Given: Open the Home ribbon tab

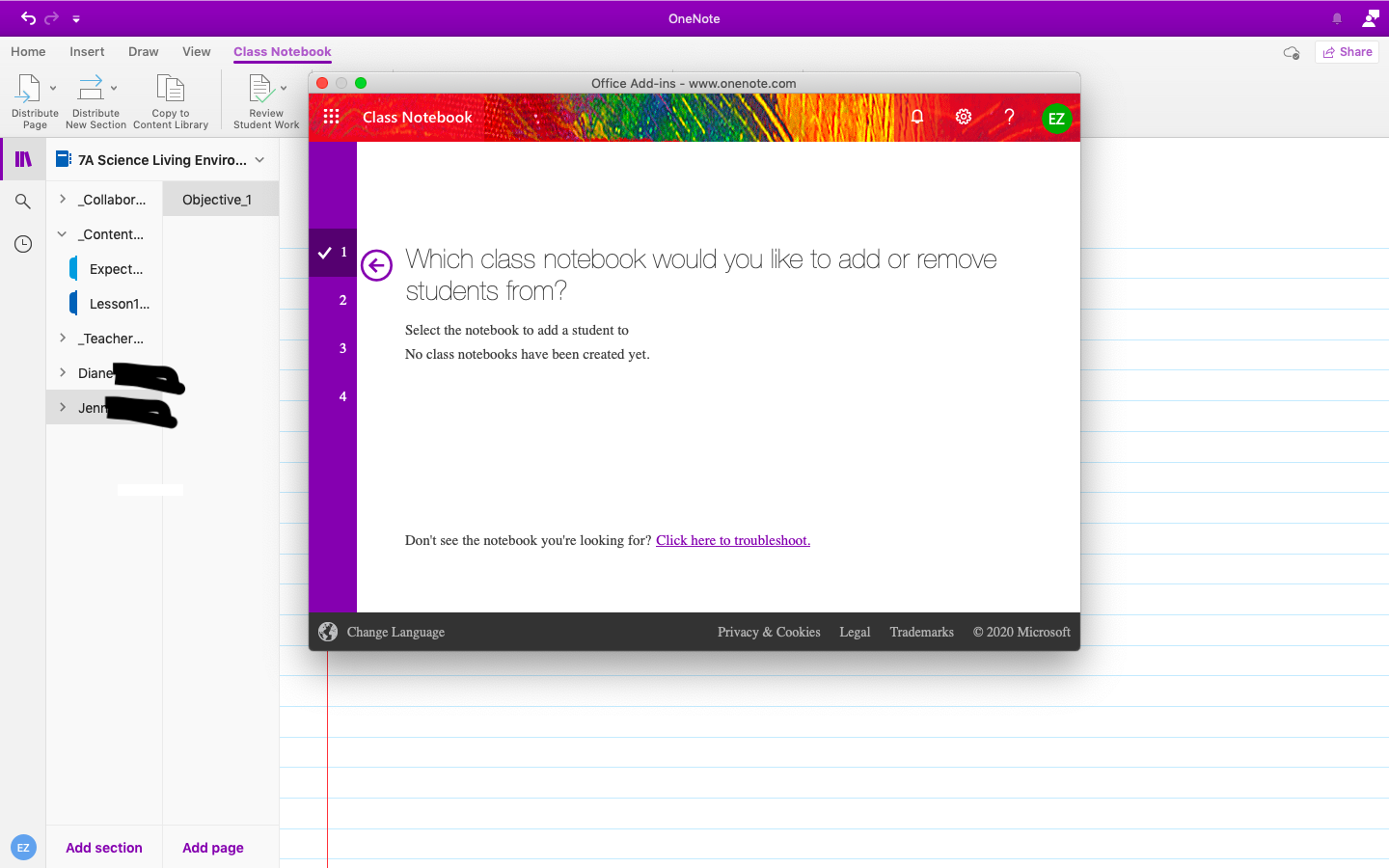Looking at the screenshot, I should pyautogui.click(x=28, y=52).
